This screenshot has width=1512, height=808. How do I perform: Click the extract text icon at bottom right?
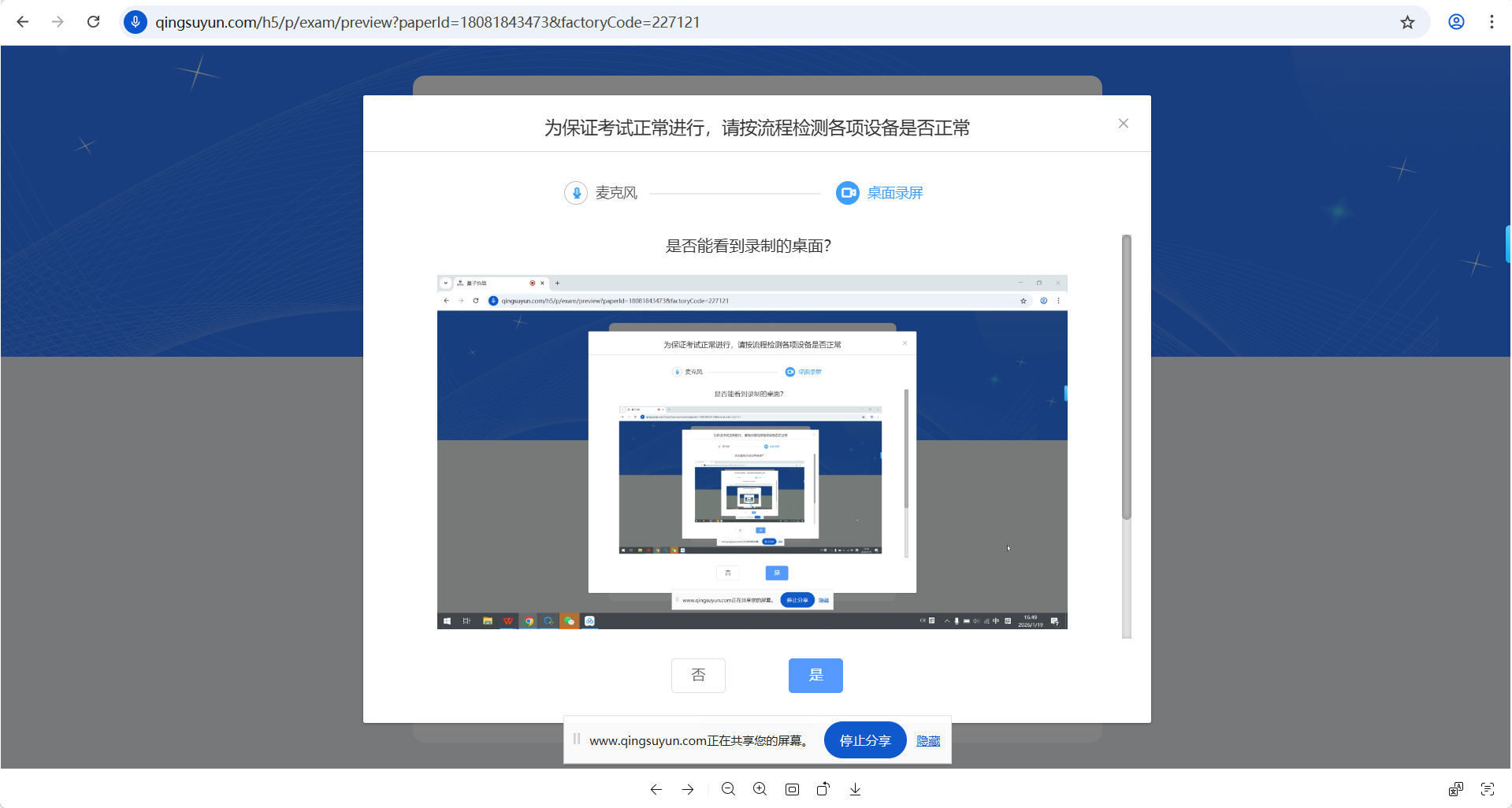pos(1487,789)
